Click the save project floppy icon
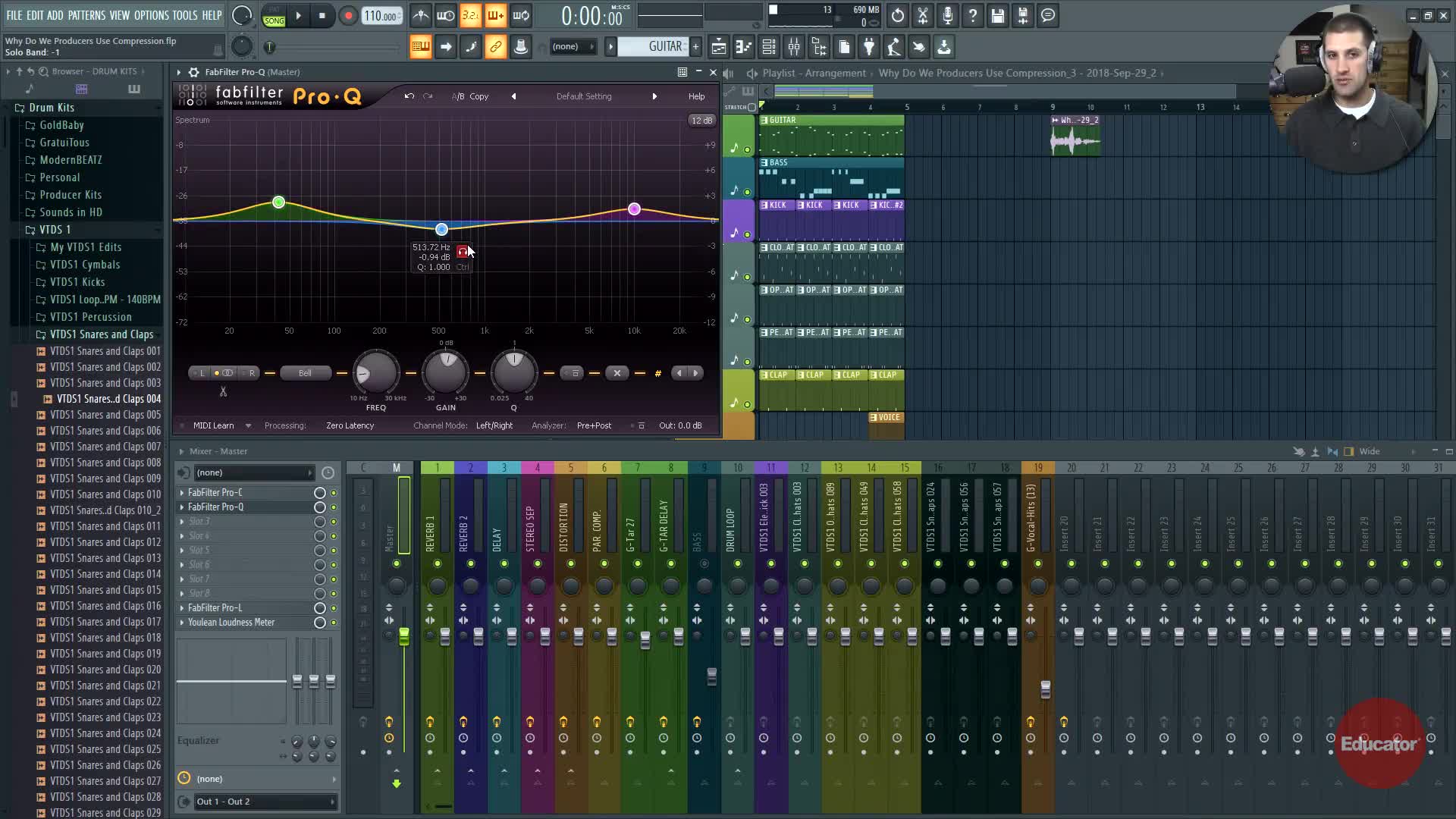The image size is (1456, 819). coord(998,16)
